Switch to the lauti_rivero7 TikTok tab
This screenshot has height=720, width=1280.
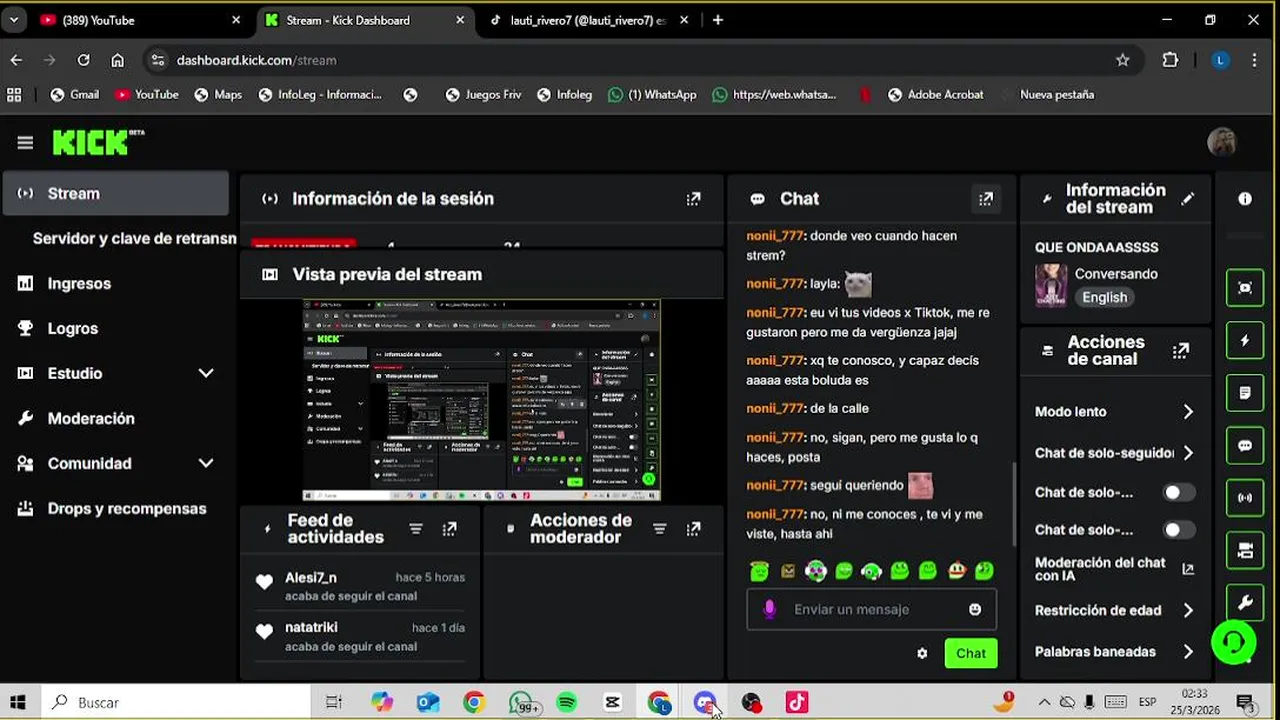tap(588, 20)
